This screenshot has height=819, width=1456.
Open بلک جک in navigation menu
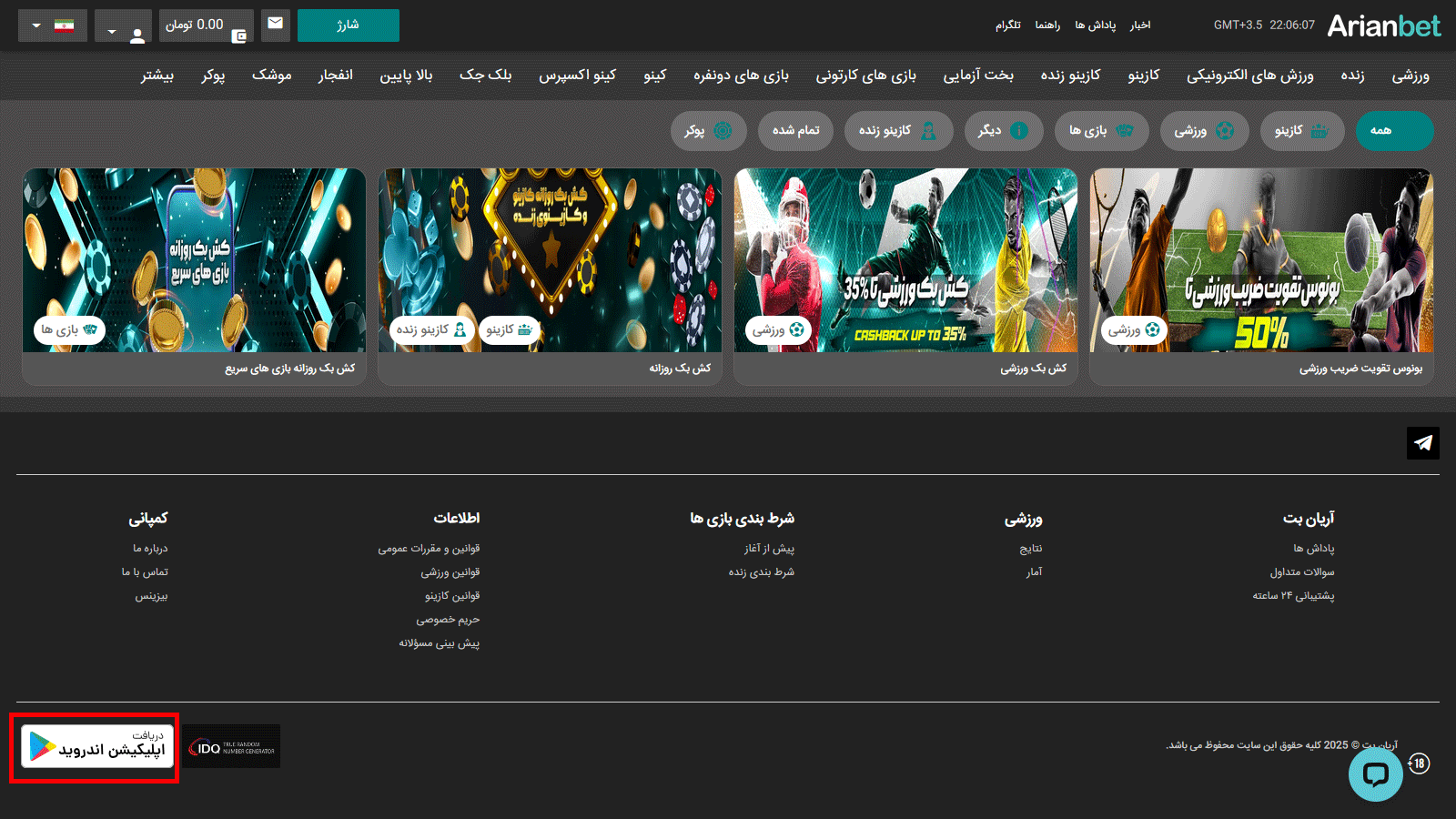point(485,76)
